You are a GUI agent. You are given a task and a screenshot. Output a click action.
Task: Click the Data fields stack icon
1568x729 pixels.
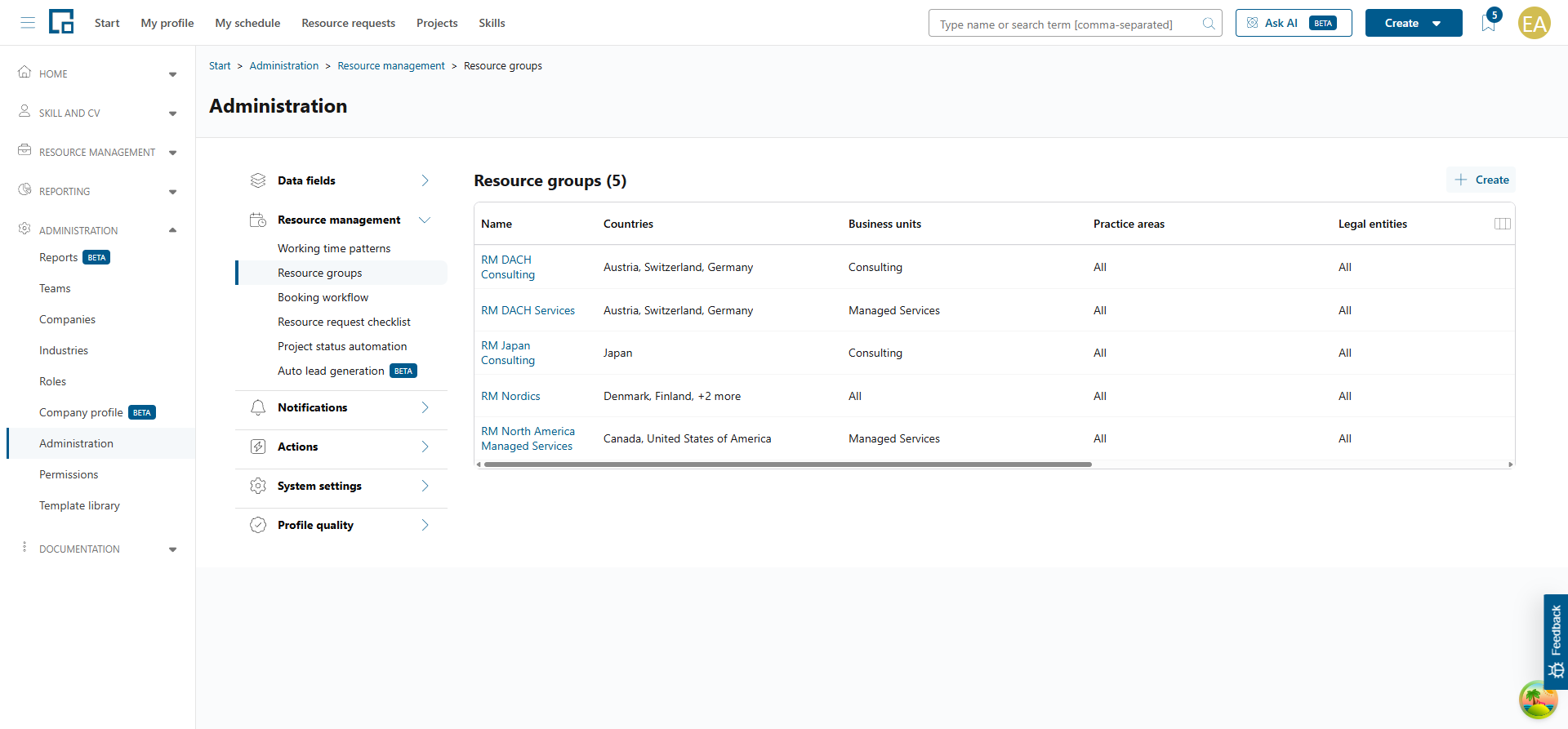(x=258, y=180)
